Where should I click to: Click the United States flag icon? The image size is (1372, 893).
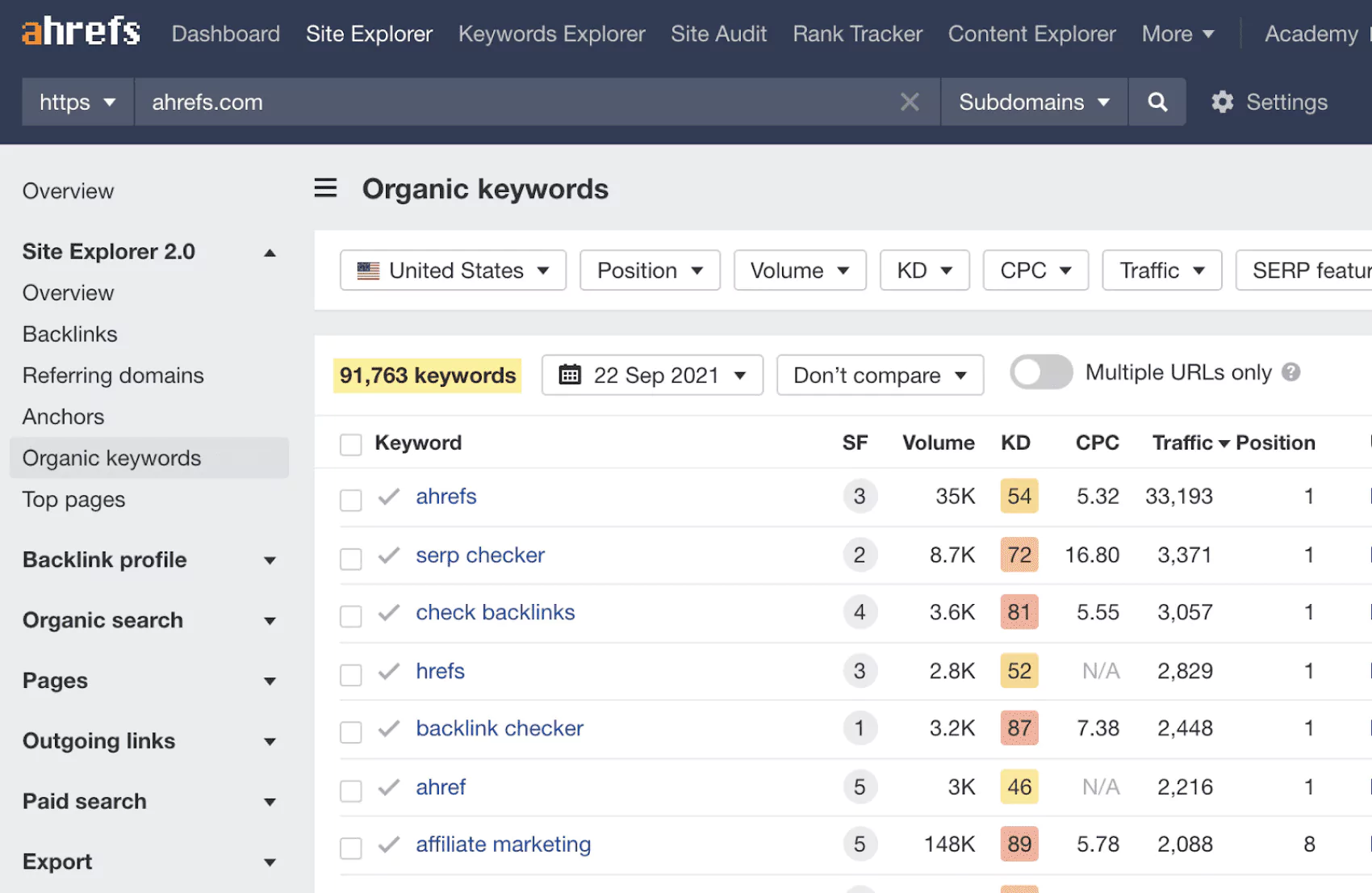point(367,270)
